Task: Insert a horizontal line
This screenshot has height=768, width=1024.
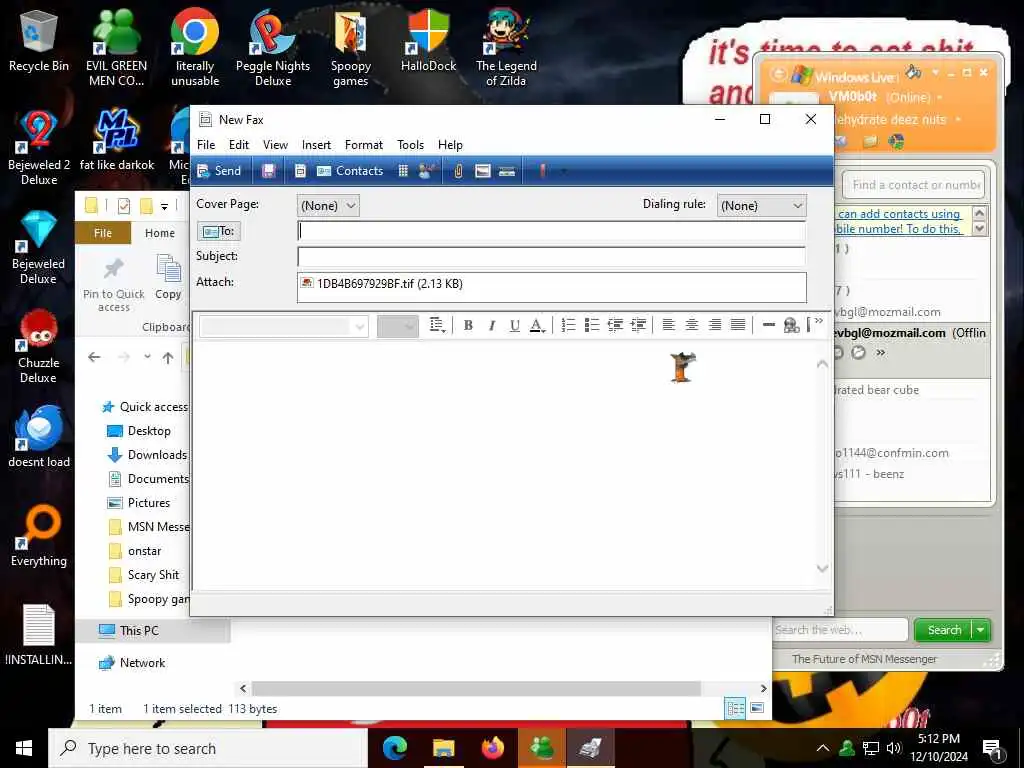Action: (769, 325)
